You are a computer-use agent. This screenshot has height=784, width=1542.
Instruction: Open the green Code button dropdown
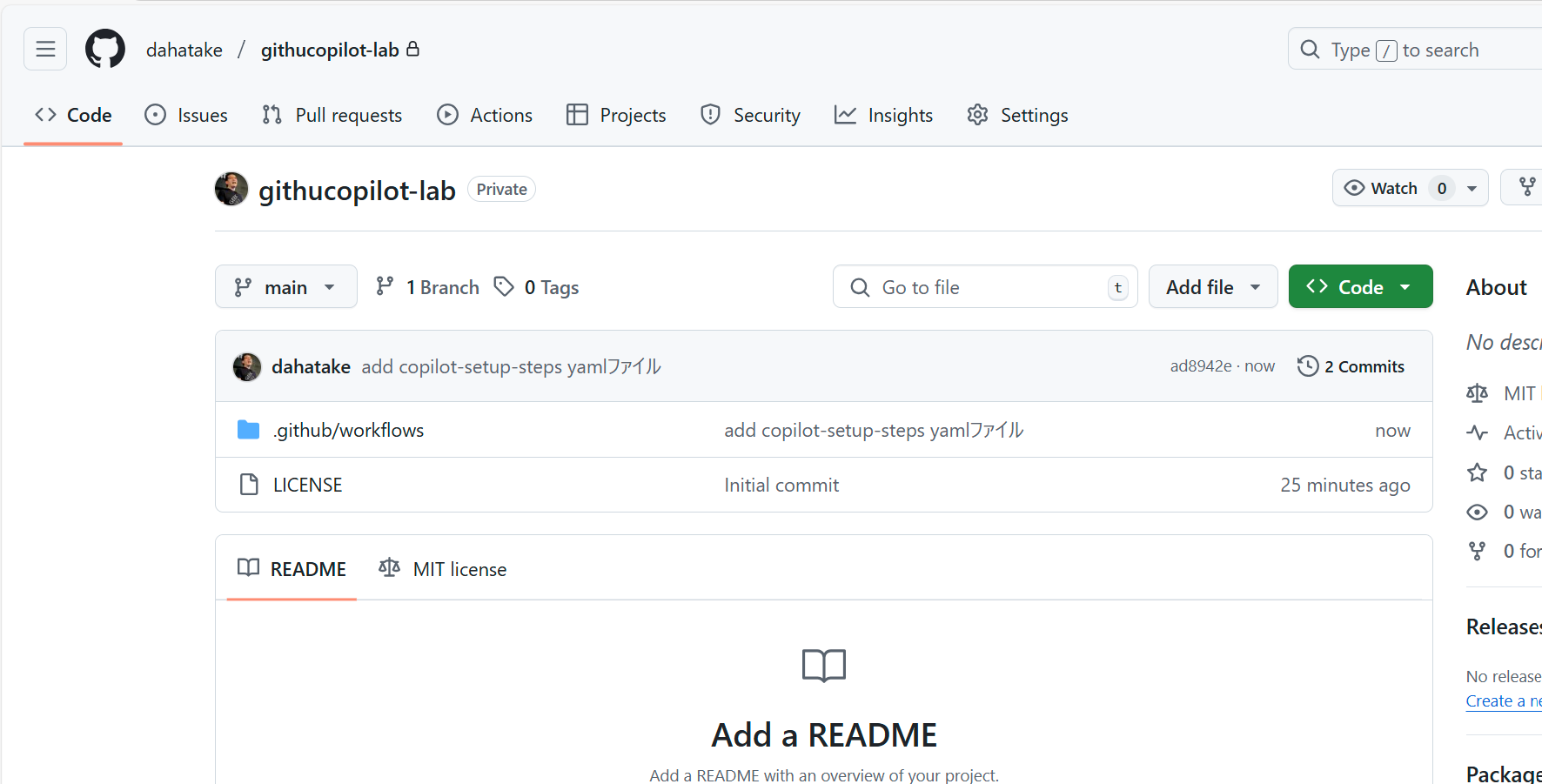point(1406,286)
